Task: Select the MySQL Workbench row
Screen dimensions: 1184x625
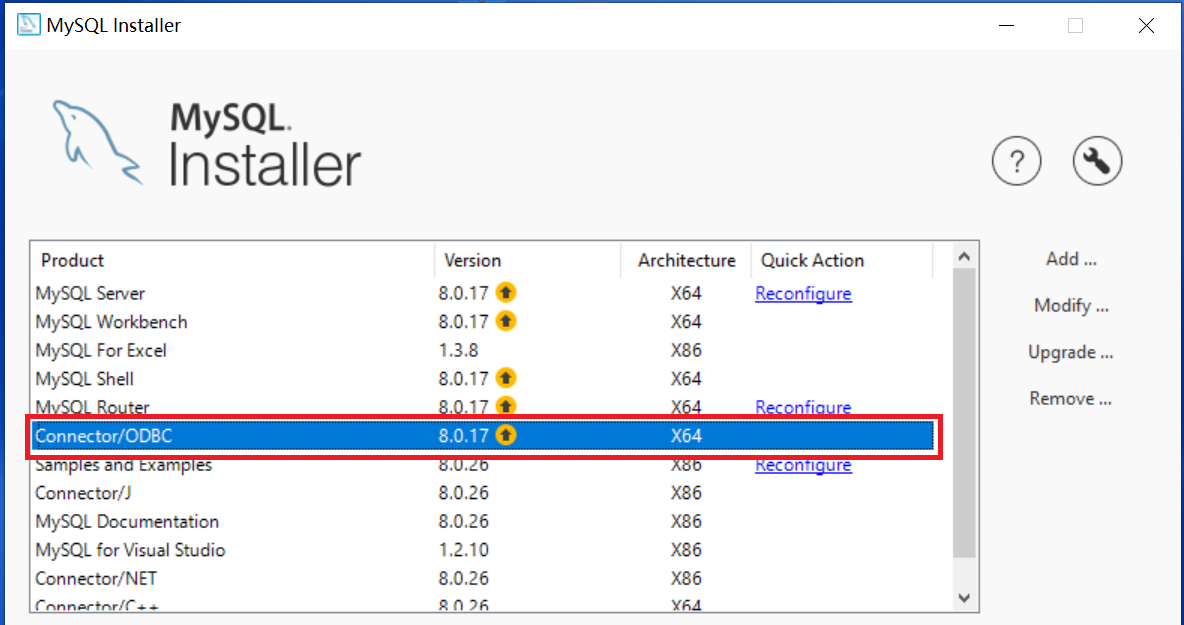Action: point(483,322)
